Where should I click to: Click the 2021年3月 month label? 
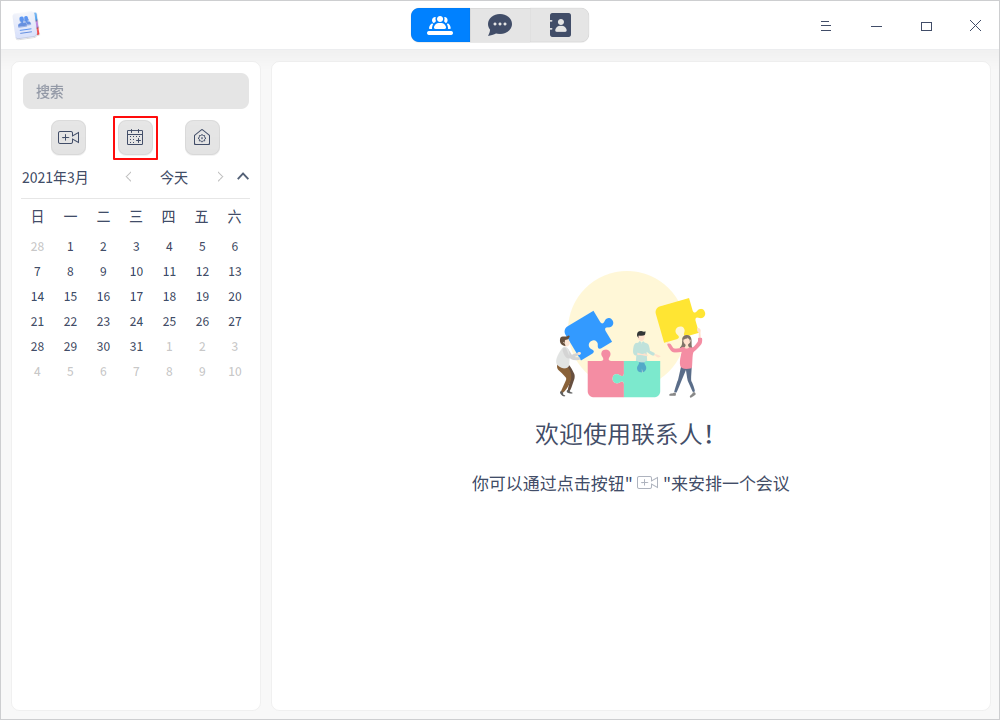tap(55, 178)
